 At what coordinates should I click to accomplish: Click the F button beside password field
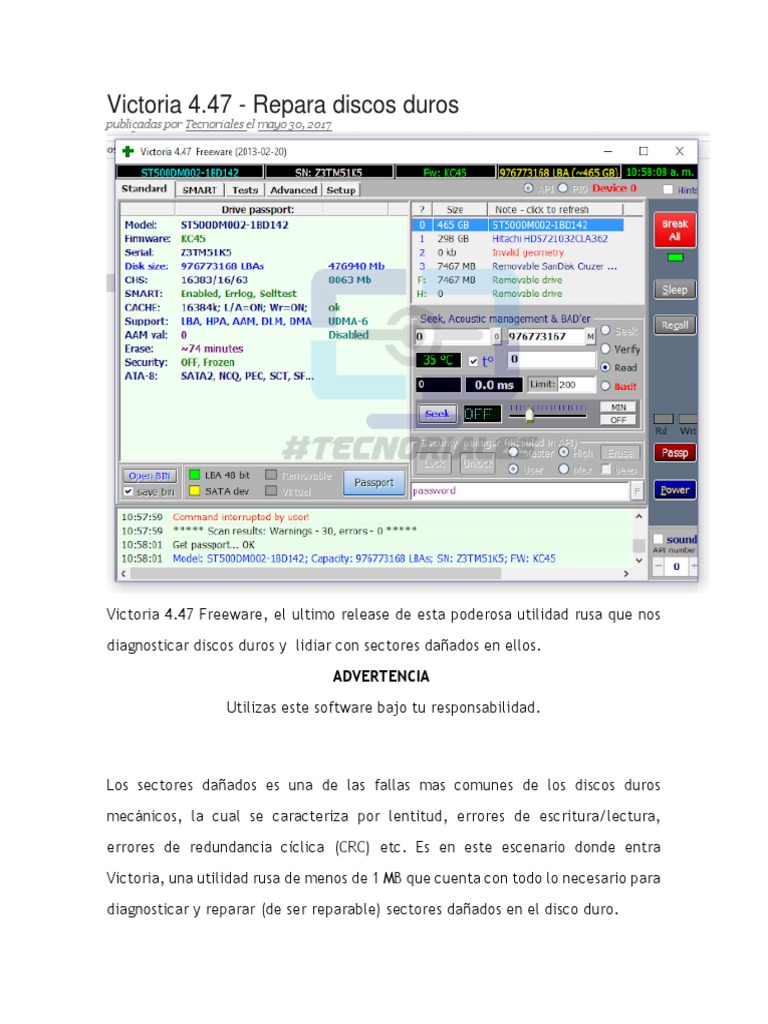637,491
